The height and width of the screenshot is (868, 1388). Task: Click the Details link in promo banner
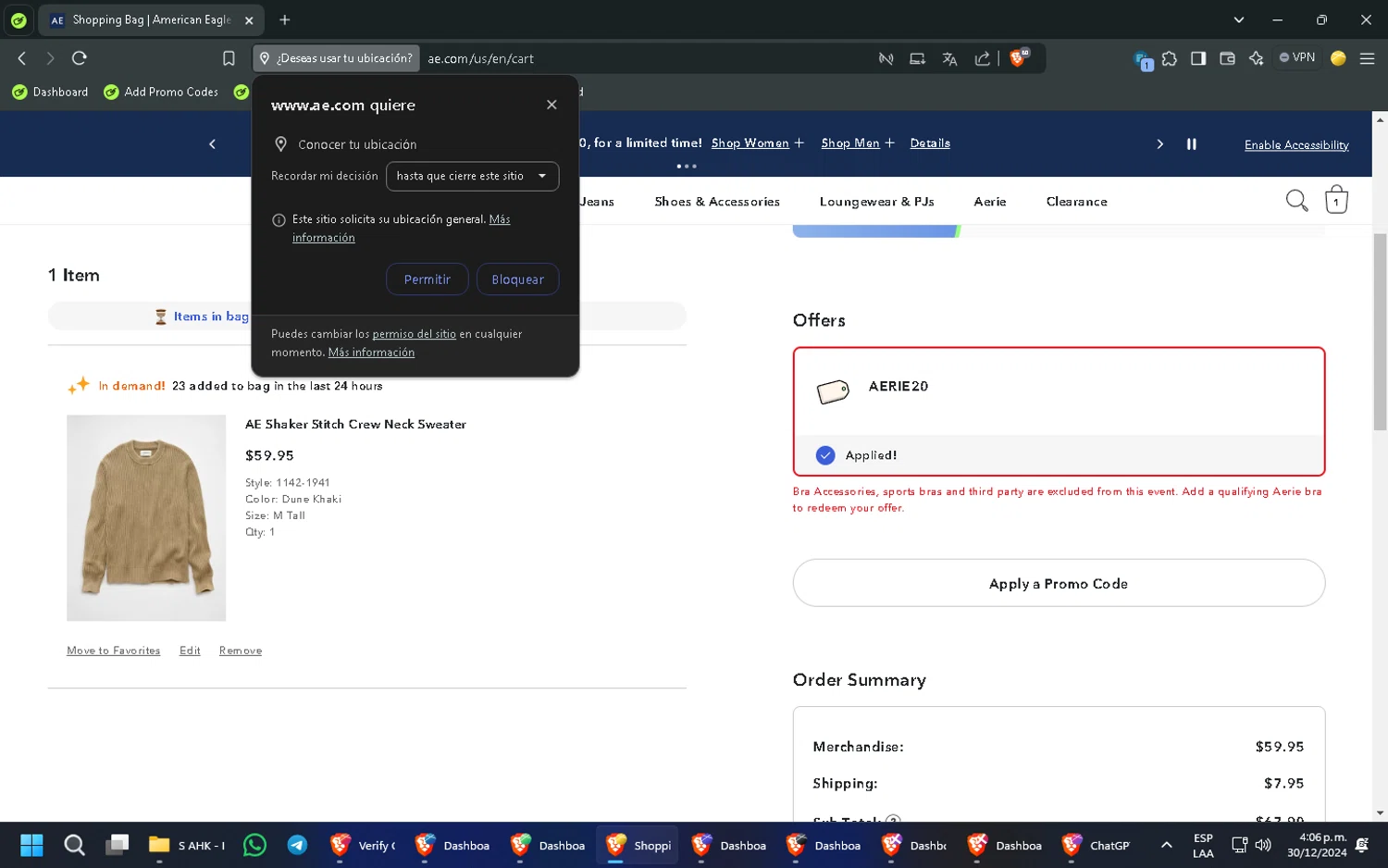click(x=930, y=143)
